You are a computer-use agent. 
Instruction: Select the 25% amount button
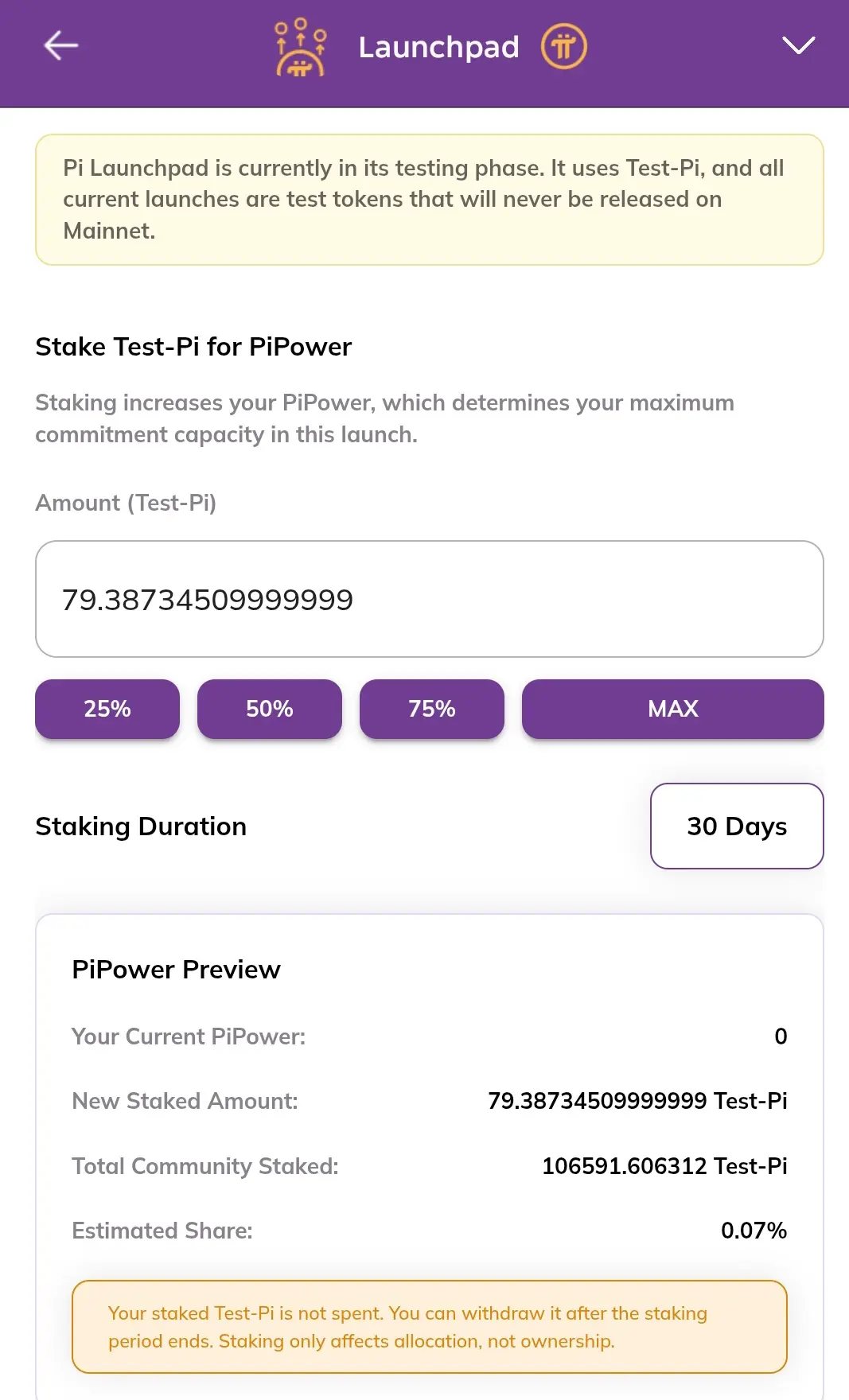pos(107,709)
